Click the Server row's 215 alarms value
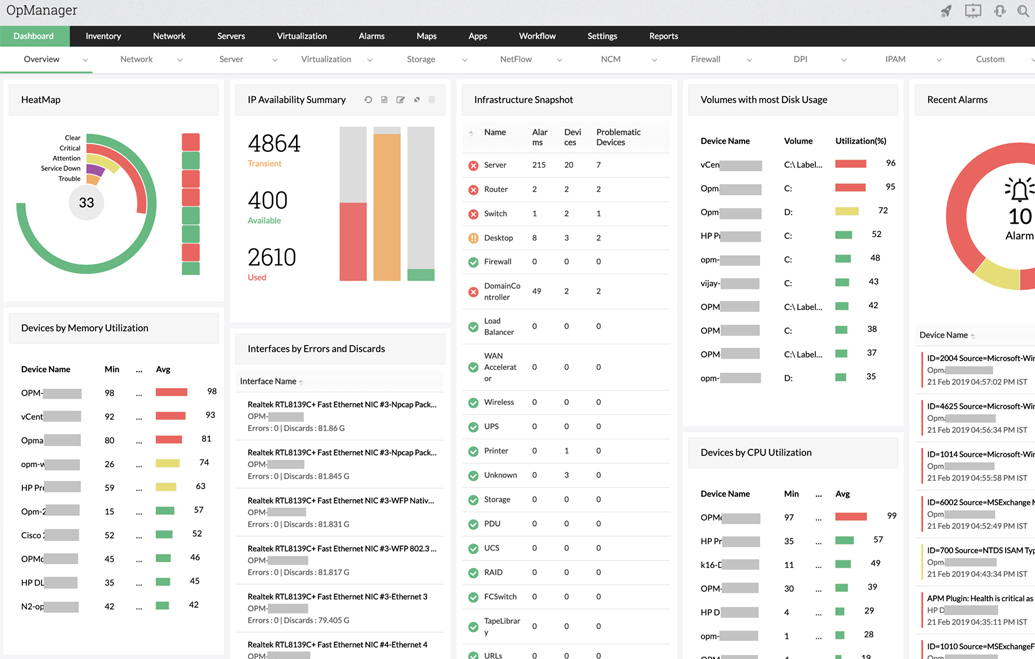 539,165
